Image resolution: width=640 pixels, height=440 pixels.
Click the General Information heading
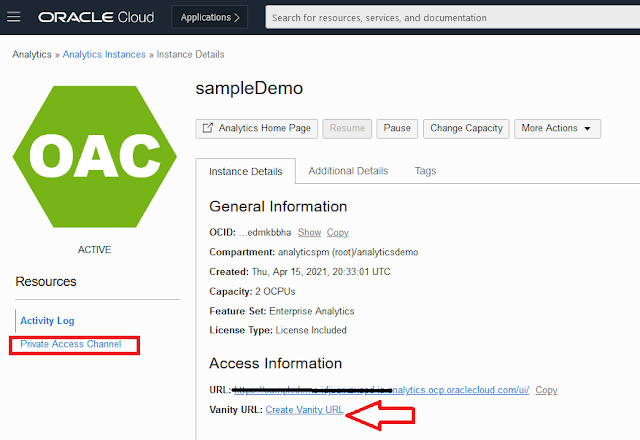pos(278,207)
